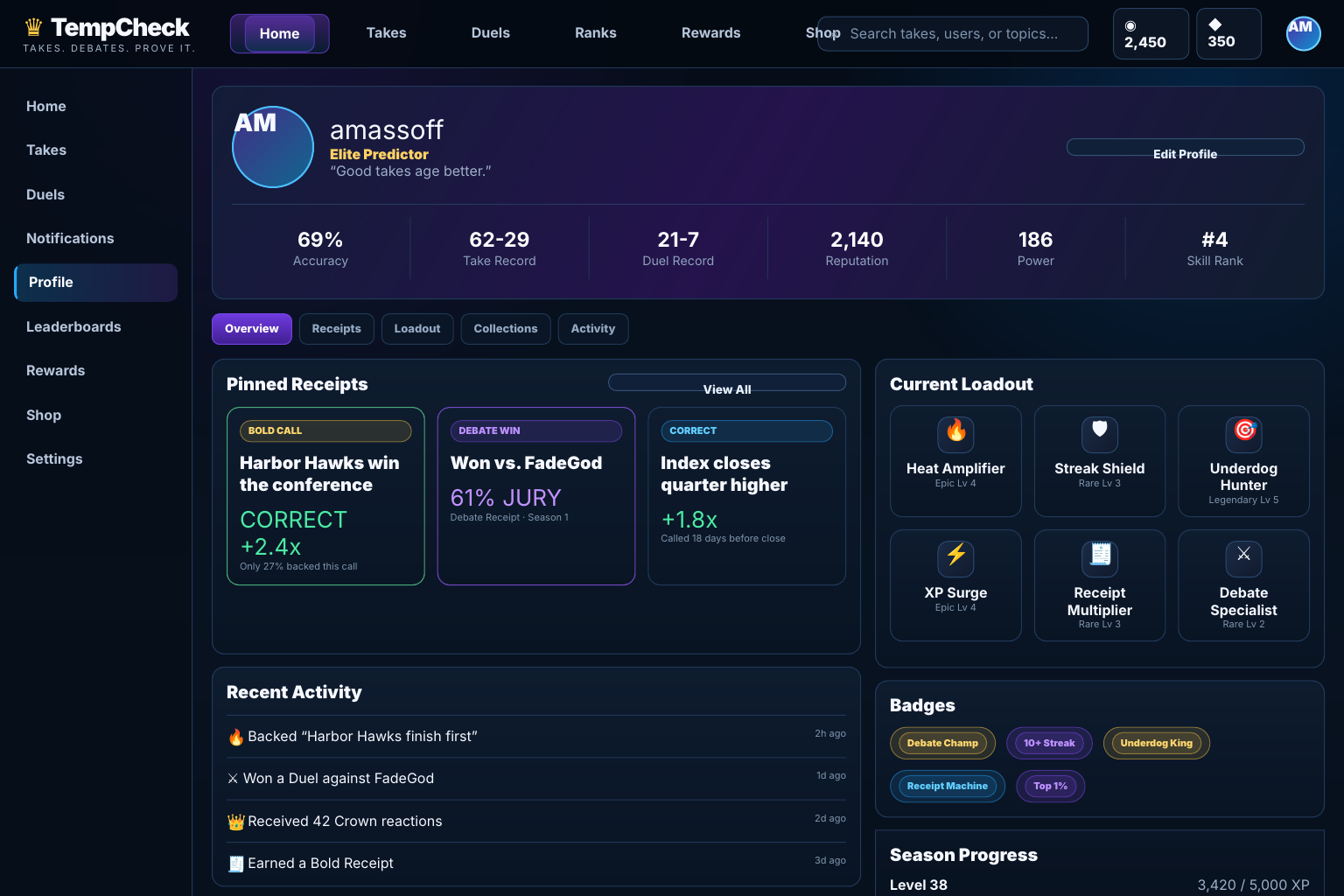Open Leaderboards in the sidebar

pos(96,327)
